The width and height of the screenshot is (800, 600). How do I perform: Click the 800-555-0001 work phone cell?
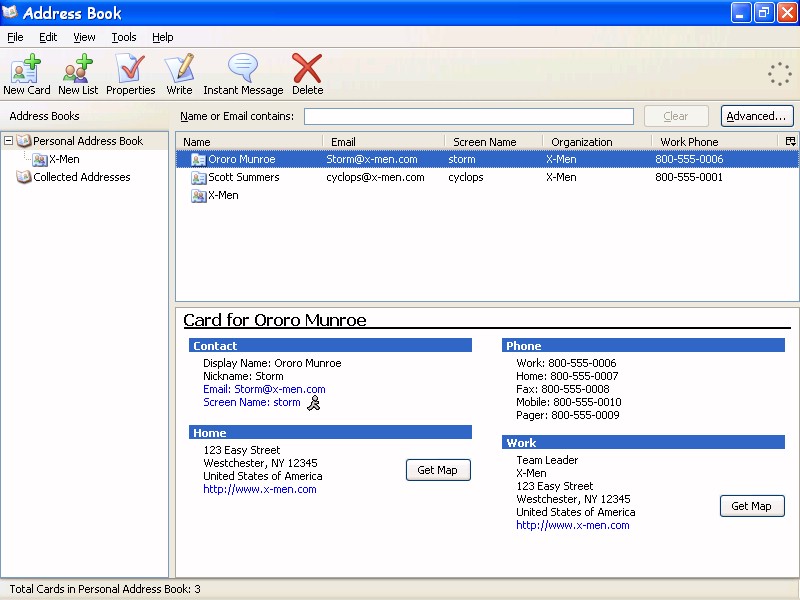689,177
